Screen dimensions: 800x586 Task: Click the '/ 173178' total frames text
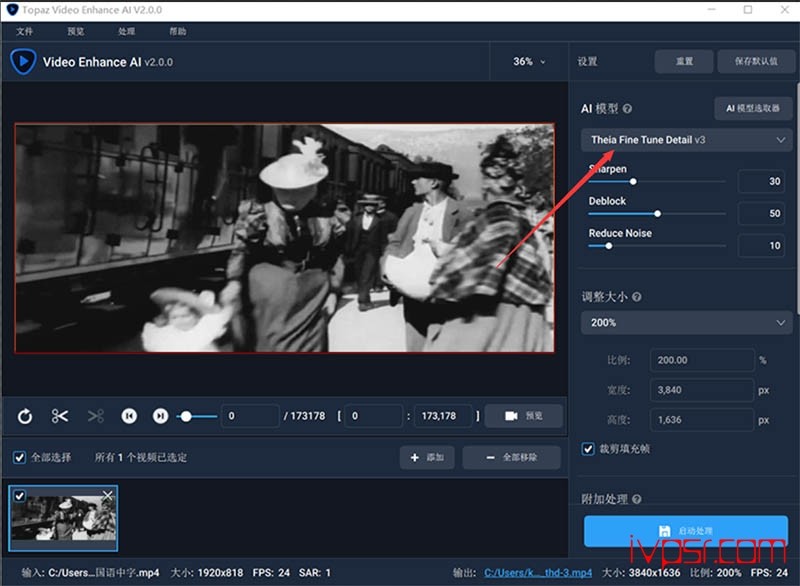[304, 416]
